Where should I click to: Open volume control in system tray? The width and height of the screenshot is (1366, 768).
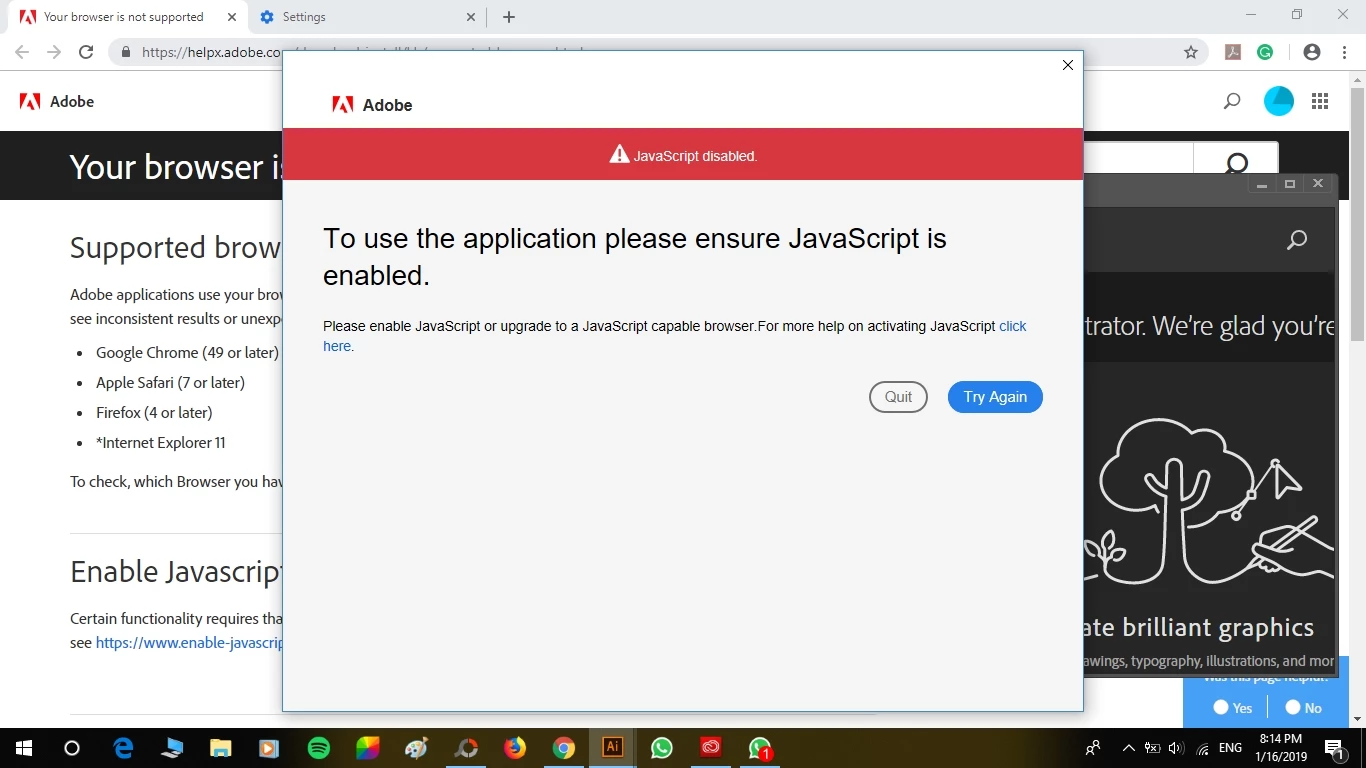1176,748
